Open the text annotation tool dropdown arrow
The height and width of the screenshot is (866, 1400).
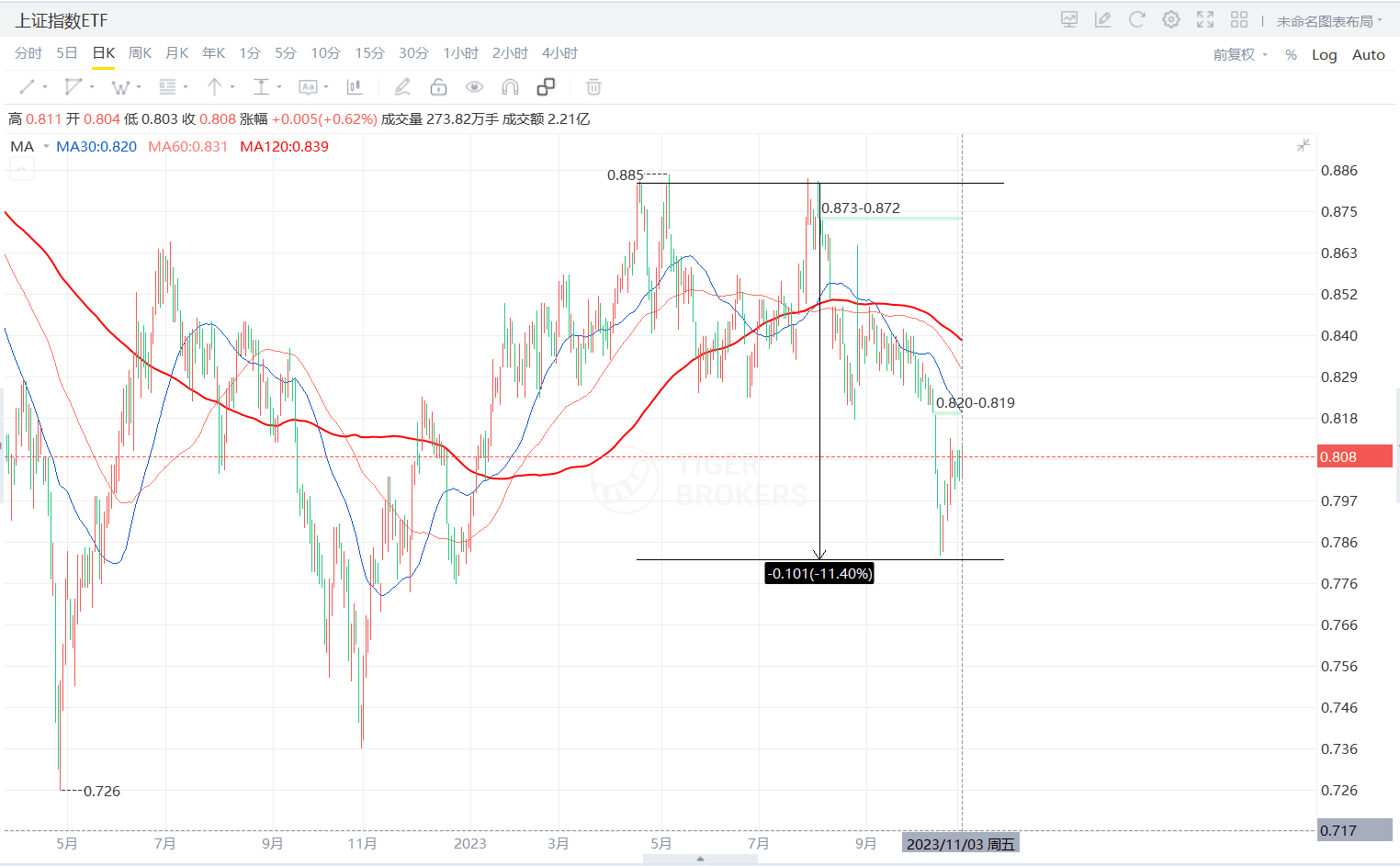[x=326, y=87]
